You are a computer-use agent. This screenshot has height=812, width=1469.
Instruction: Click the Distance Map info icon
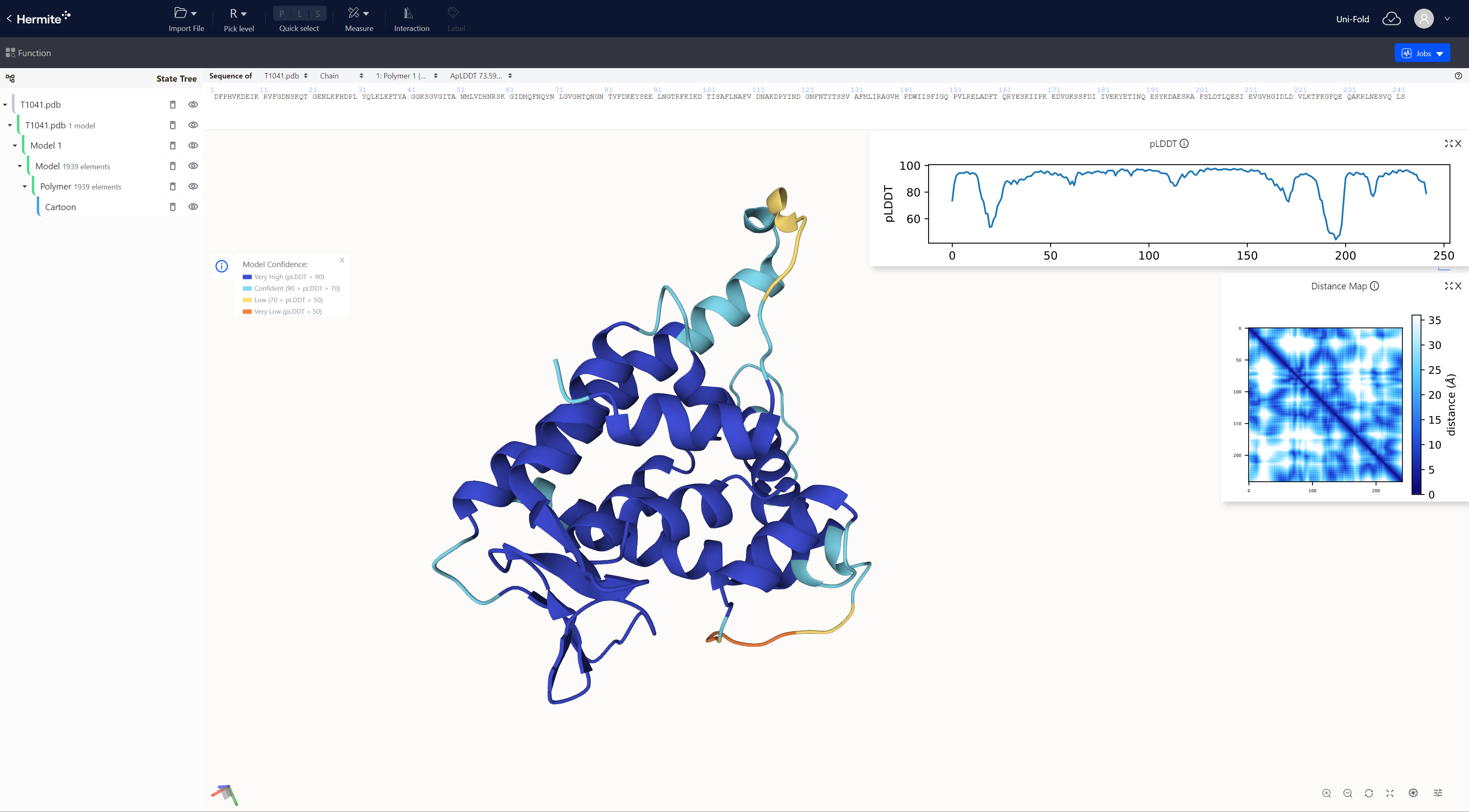coord(1374,286)
